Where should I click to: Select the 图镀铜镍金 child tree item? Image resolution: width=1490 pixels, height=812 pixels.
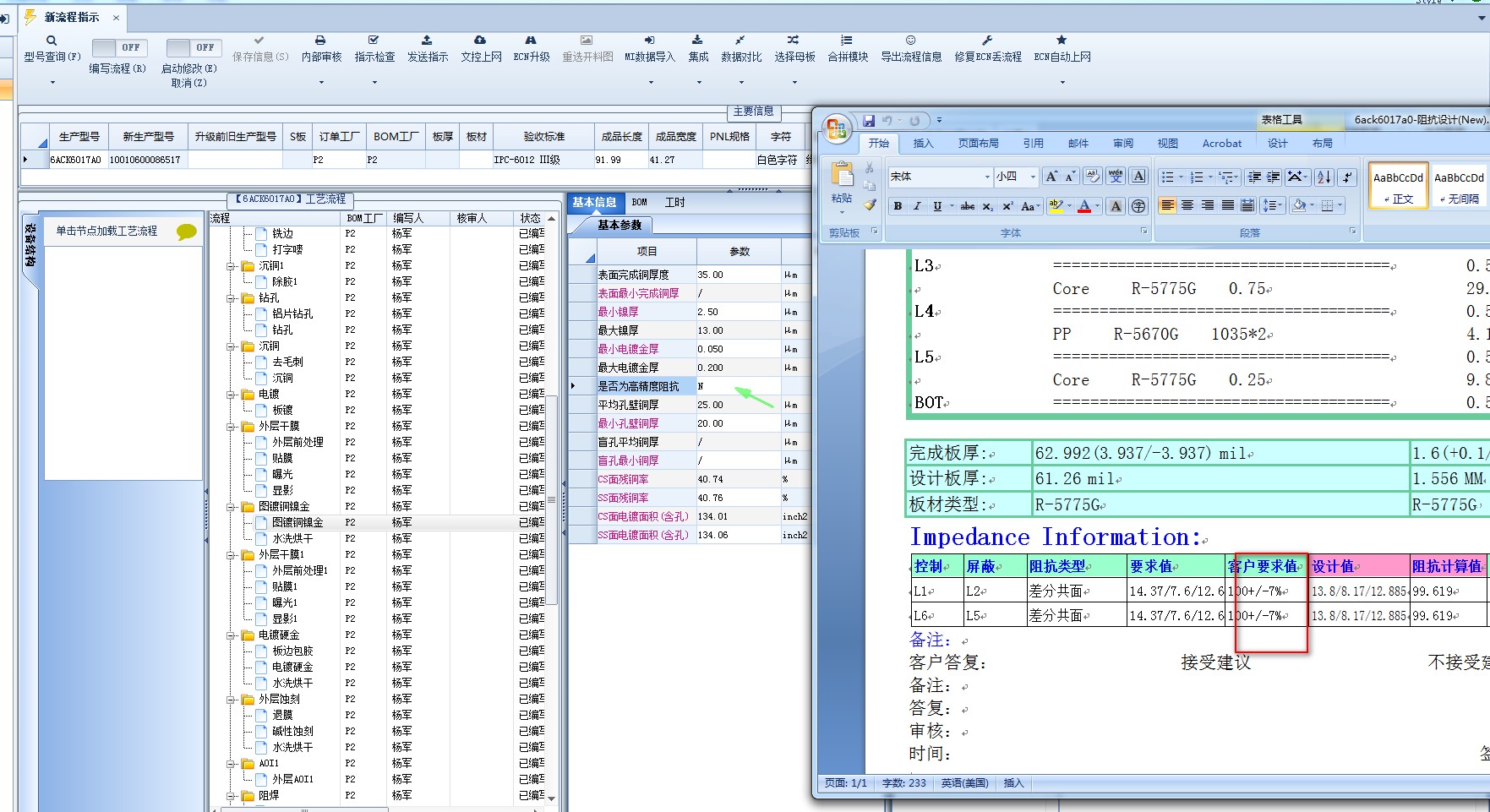297,523
